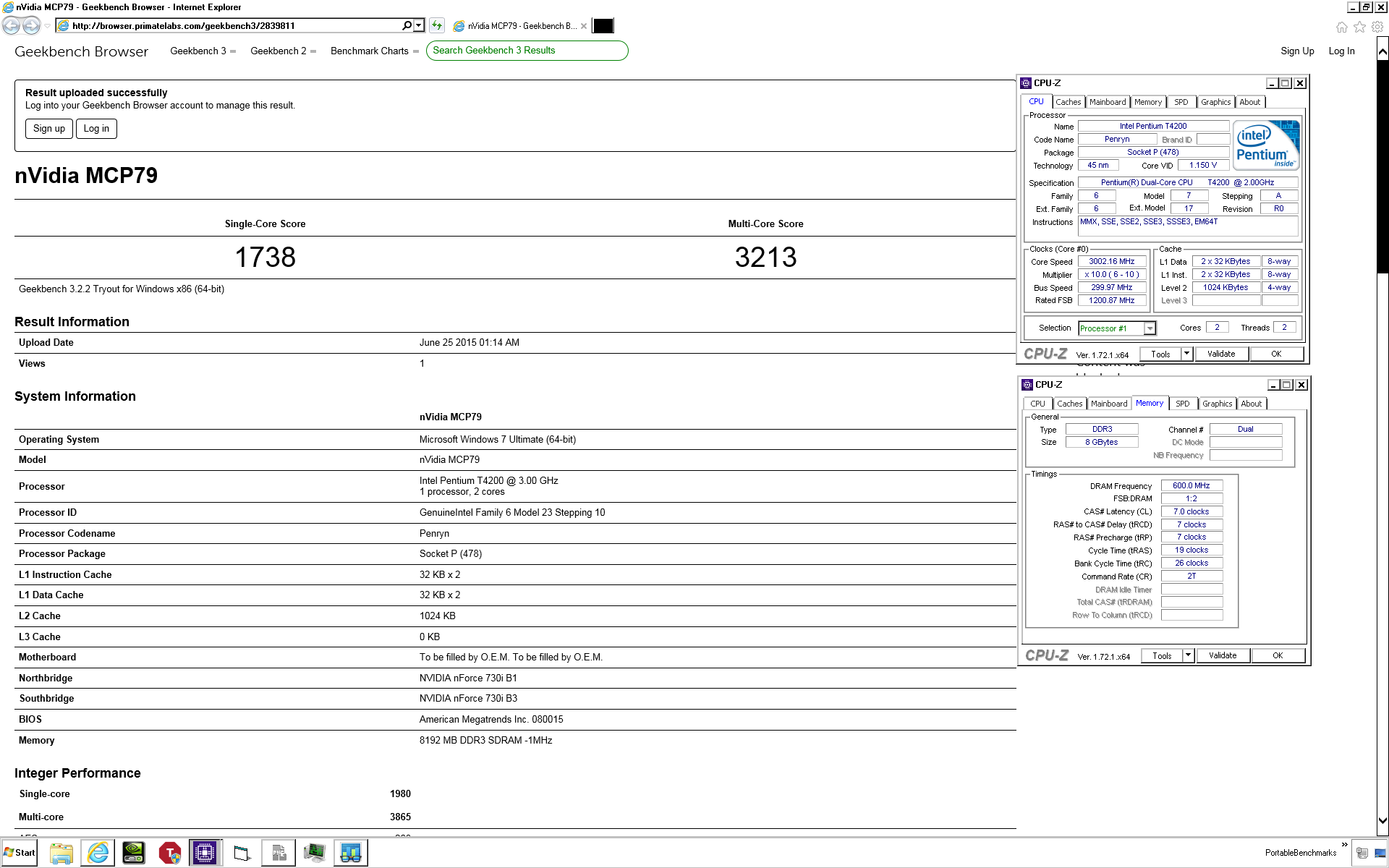Click the Sign Up link in the header
1389x868 pixels.
point(1297,51)
